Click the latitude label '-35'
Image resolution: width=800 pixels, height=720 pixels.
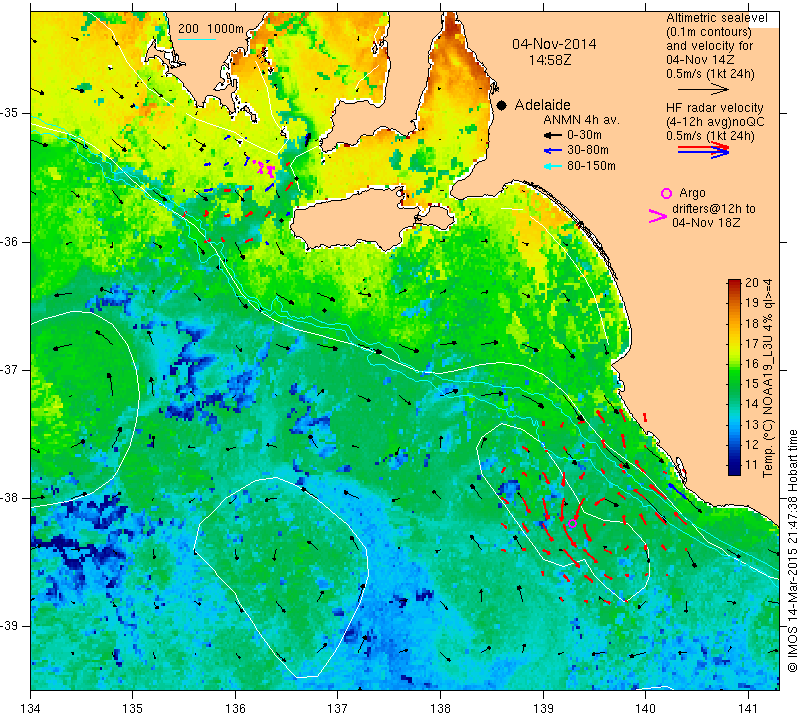tap(10, 113)
